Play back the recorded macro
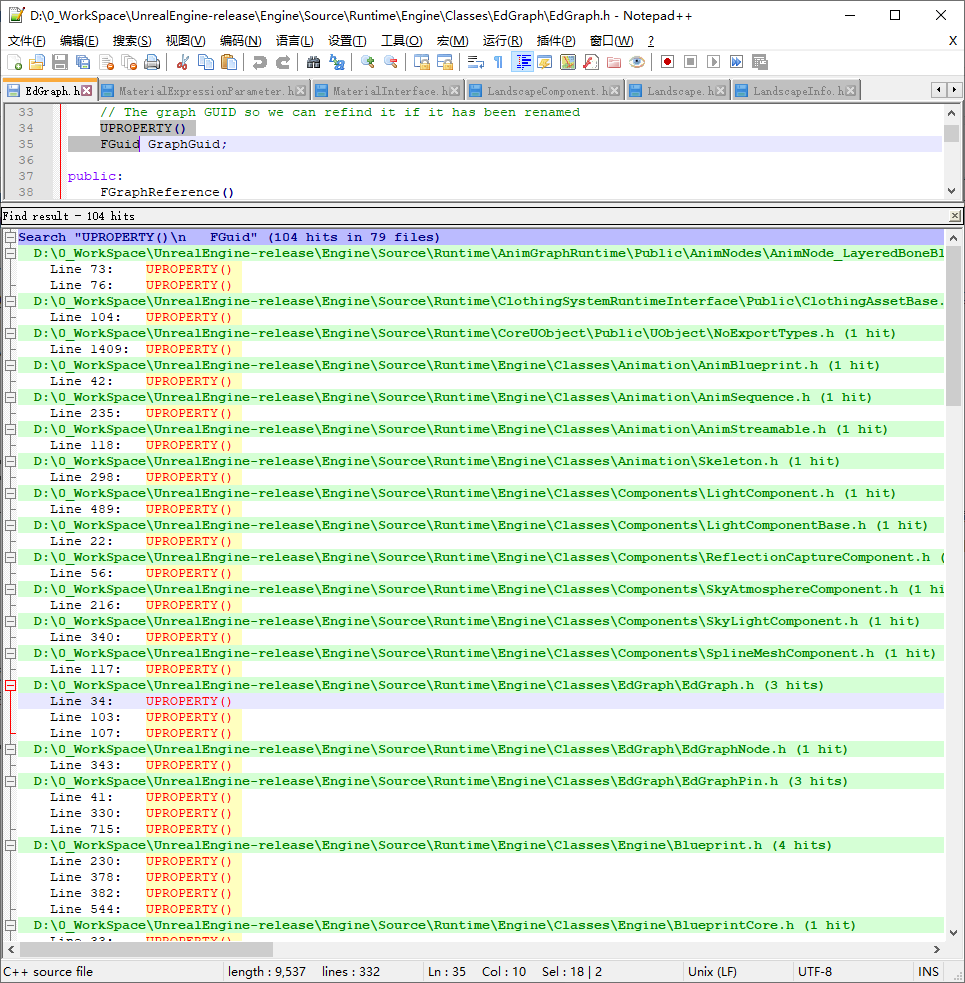Image resolution: width=965 pixels, height=983 pixels. [714, 61]
